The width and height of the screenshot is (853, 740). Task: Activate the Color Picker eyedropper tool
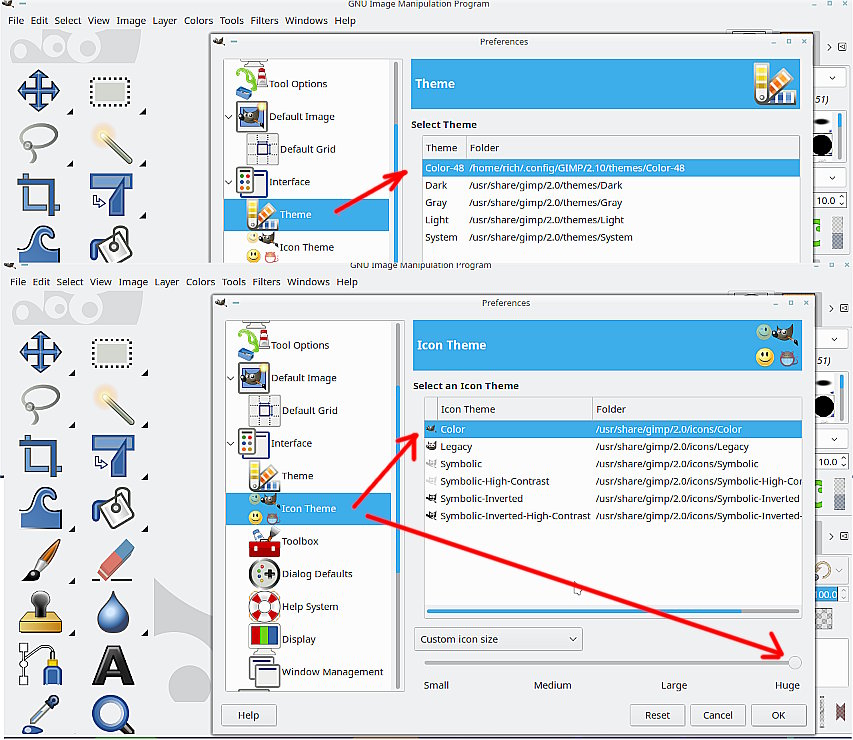click(40, 714)
